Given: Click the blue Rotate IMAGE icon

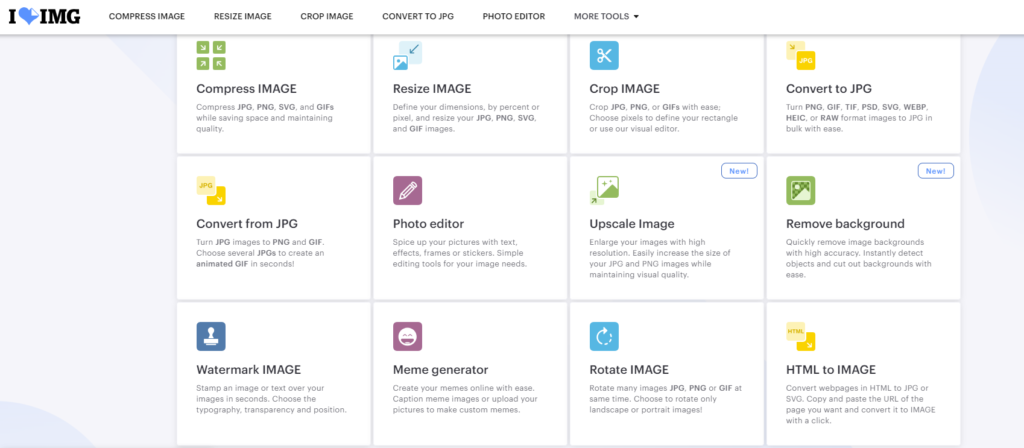Looking at the screenshot, I should pos(604,336).
